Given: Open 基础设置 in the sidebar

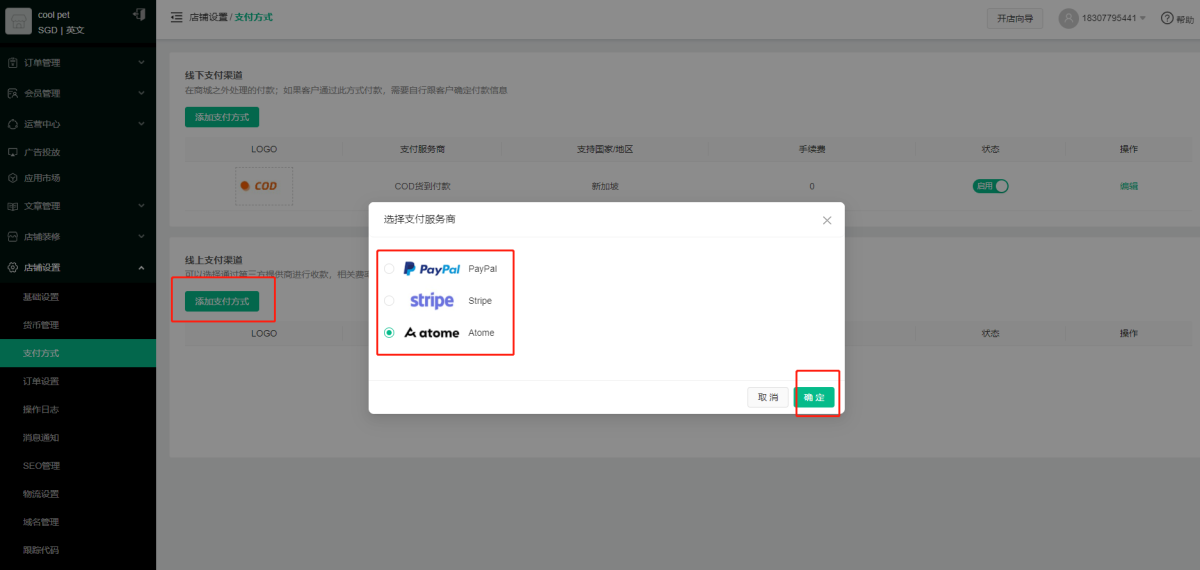Looking at the screenshot, I should point(42,297).
